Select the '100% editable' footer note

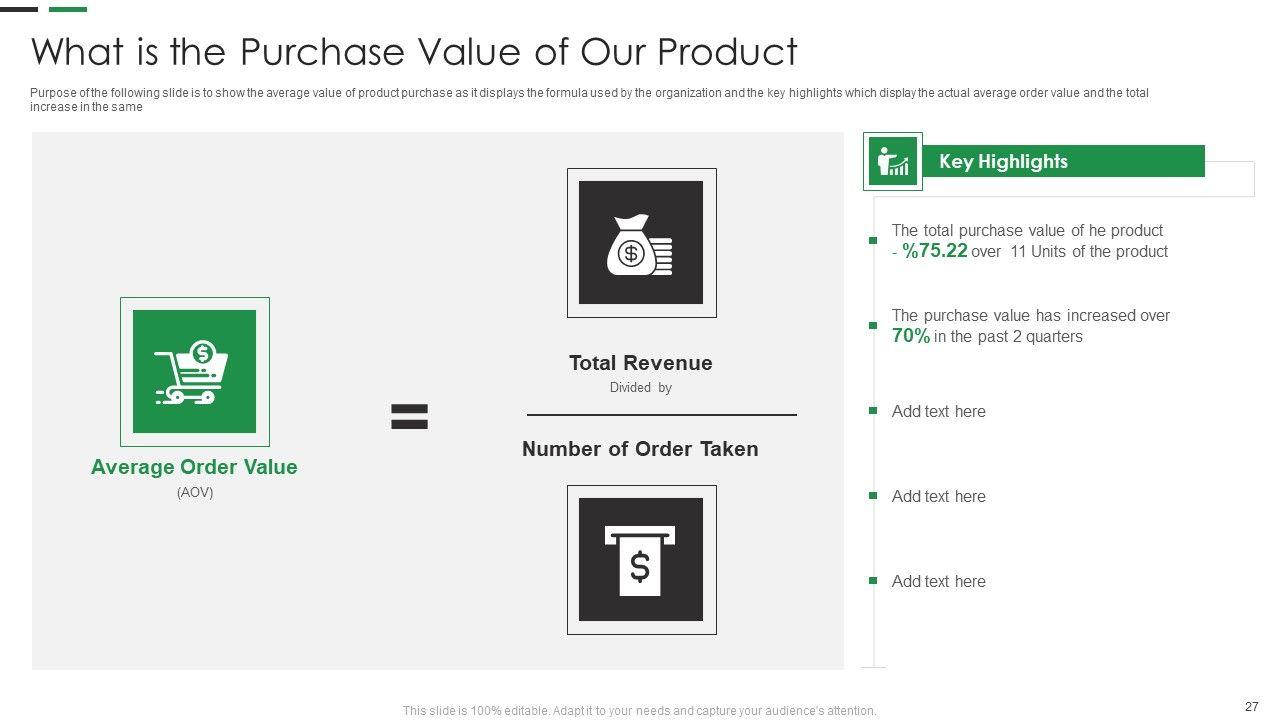click(640, 711)
